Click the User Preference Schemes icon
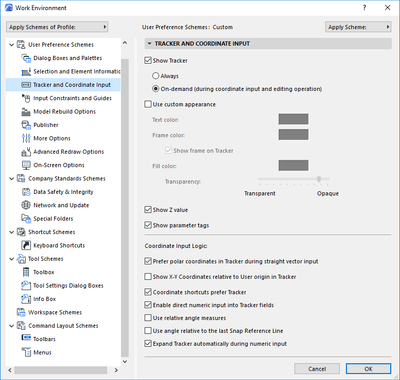Image resolution: width=400 pixels, height=380 pixels. pyautogui.click(x=21, y=45)
